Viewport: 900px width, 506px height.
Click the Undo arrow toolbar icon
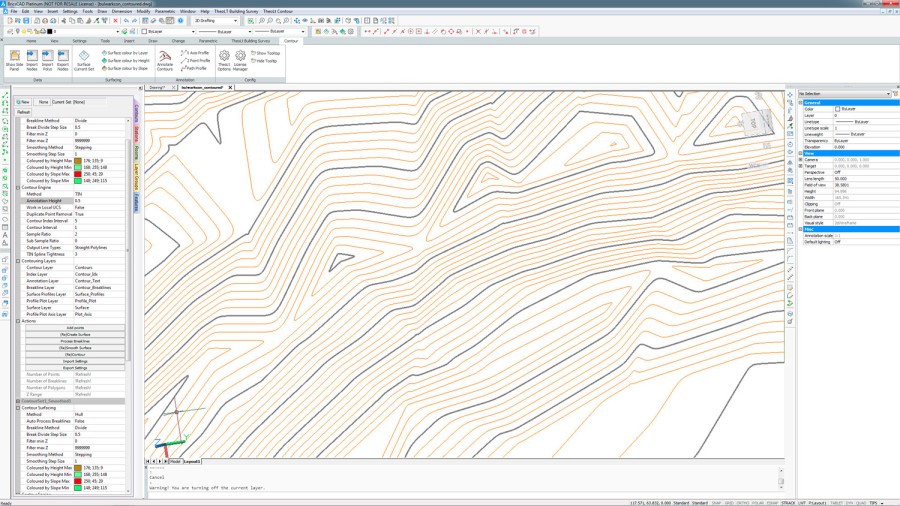(x=126, y=21)
